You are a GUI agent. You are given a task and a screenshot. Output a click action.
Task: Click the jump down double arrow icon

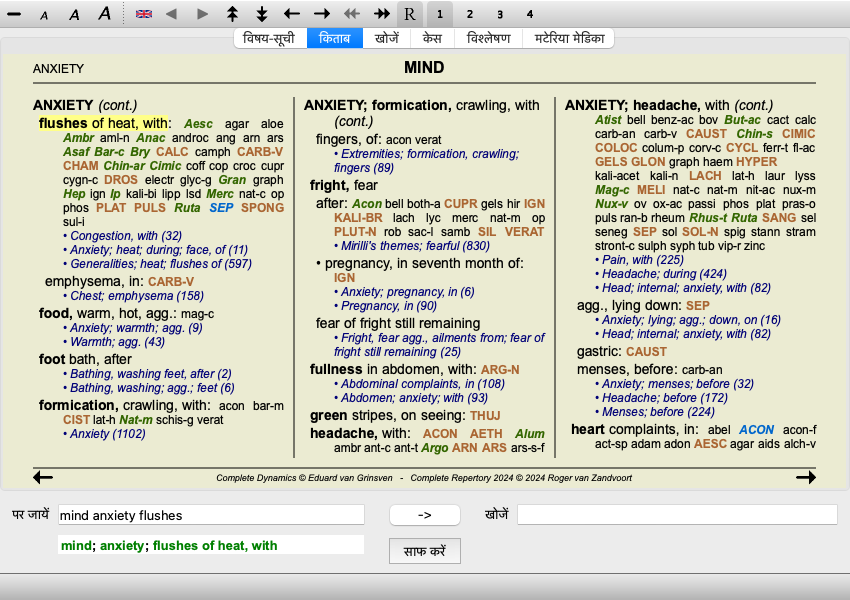point(262,14)
